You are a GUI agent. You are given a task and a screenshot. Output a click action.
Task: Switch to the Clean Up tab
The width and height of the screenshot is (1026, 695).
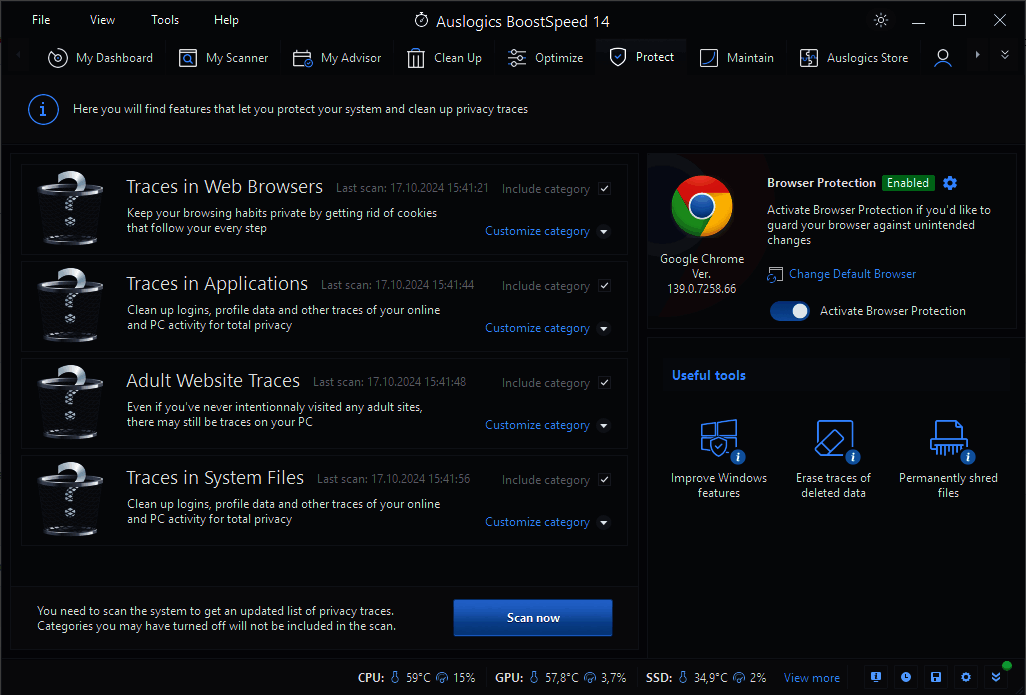445,58
